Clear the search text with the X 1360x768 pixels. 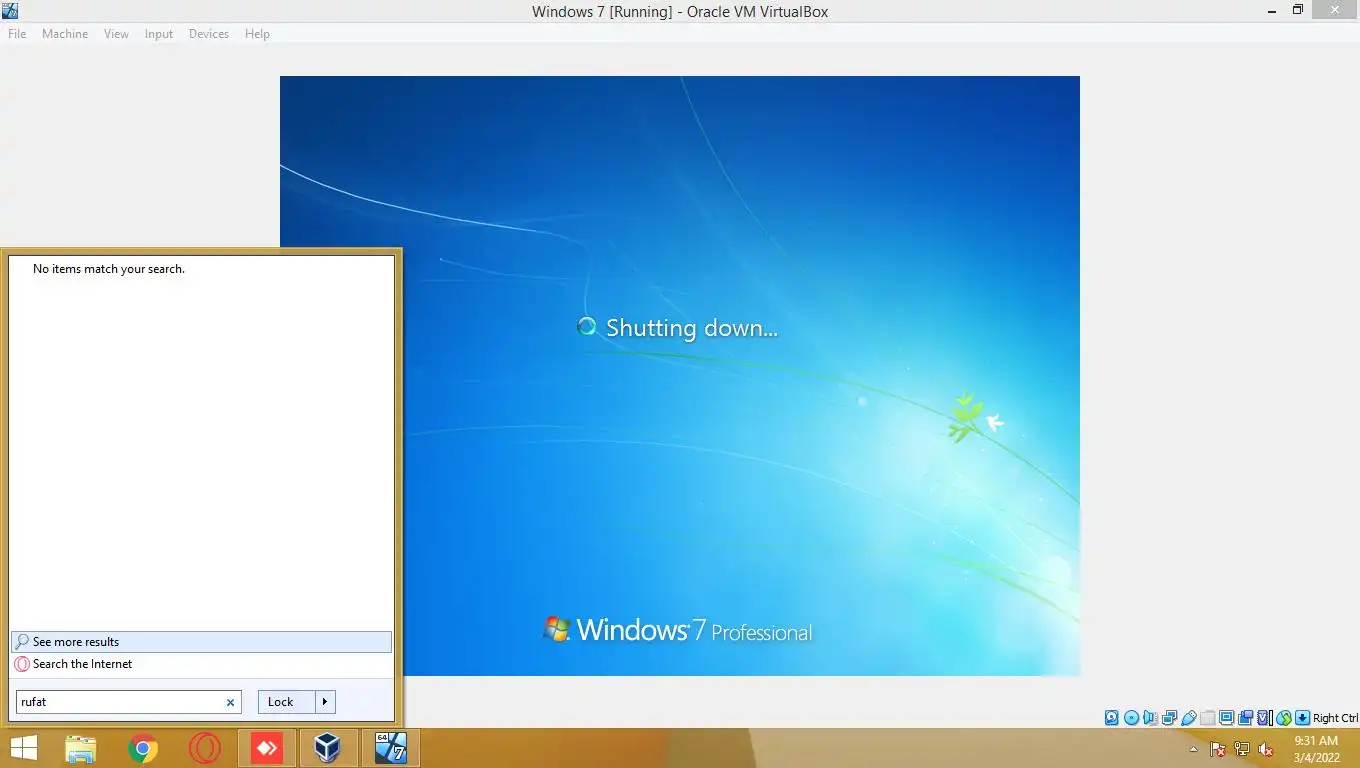230,702
